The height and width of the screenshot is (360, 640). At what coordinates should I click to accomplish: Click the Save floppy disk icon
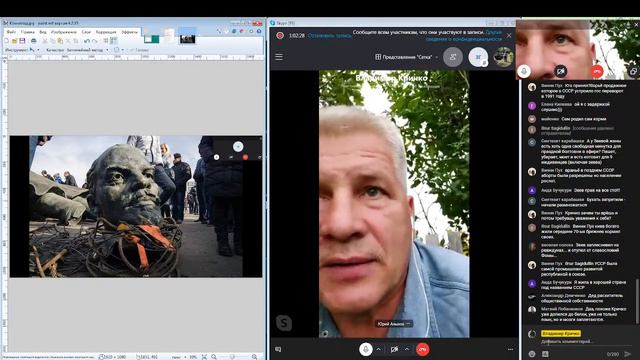(x=22, y=41)
